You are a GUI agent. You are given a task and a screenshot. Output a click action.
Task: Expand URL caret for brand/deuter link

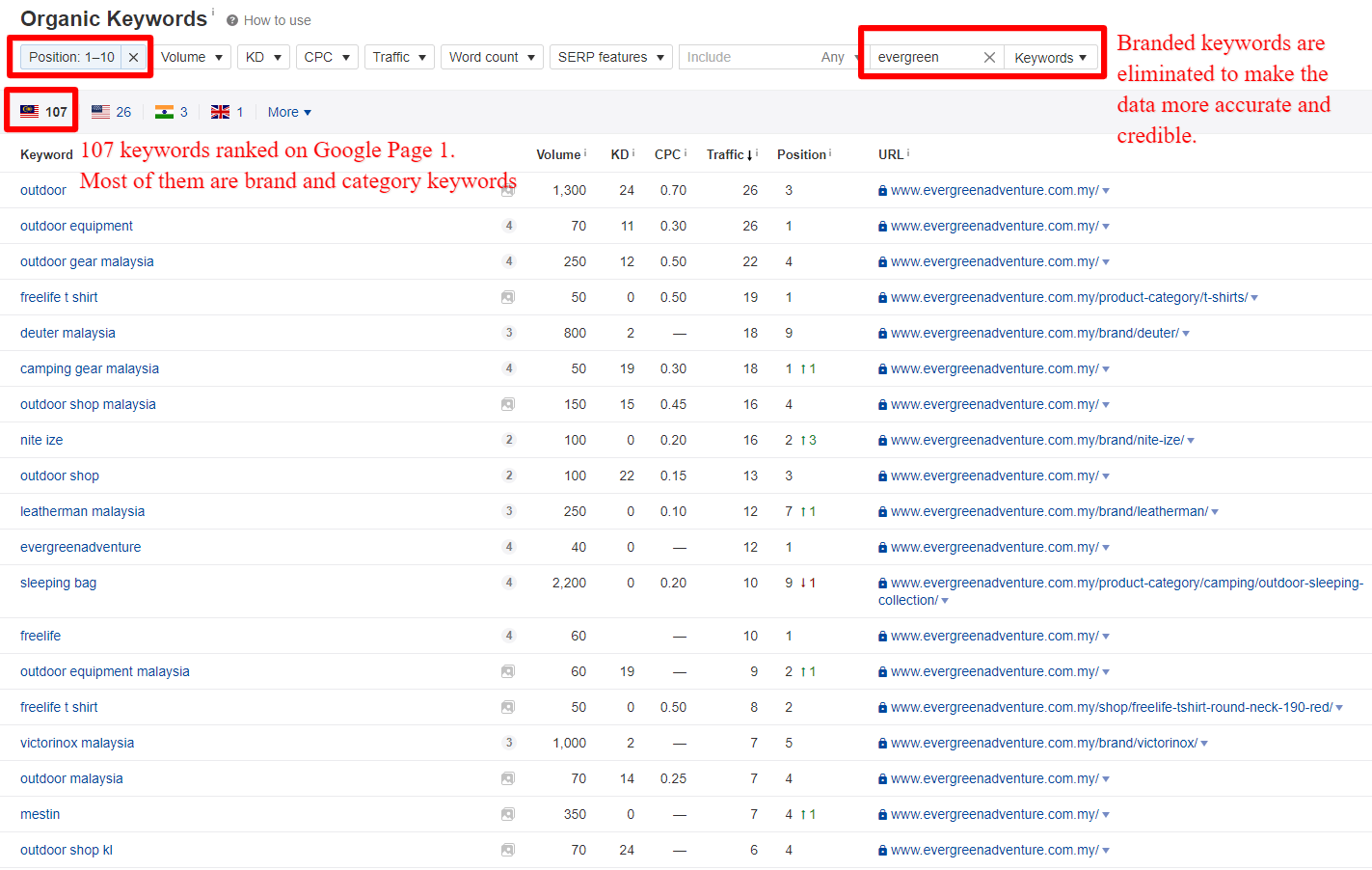pyautogui.click(x=1186, y=334)
